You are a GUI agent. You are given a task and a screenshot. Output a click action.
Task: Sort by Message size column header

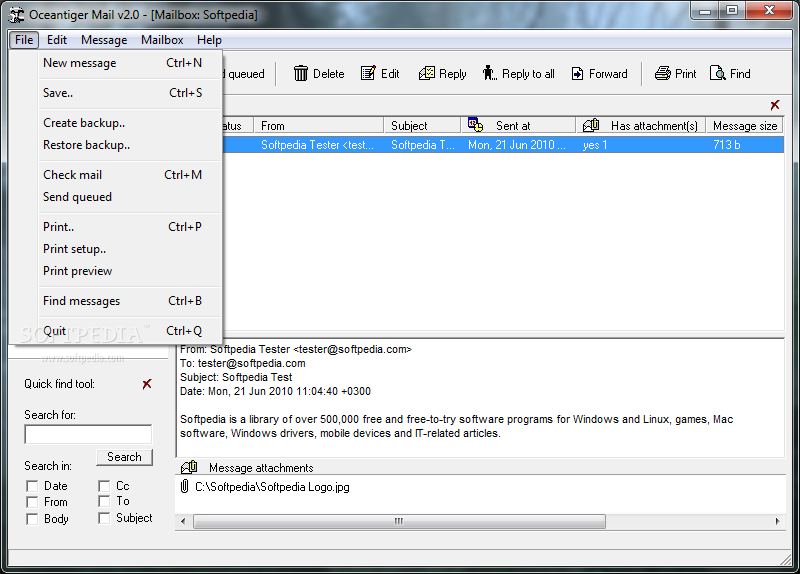pyautogui.click(x=745, y=126)
